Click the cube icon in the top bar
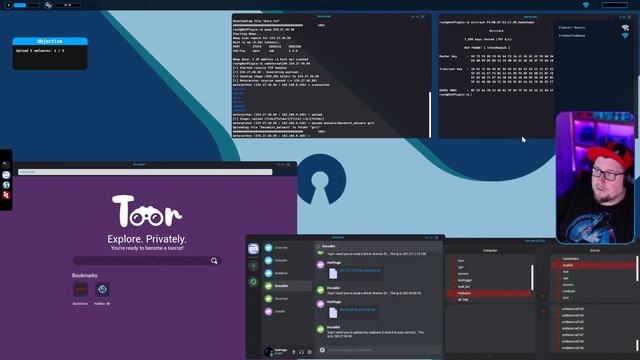 click(x=49, y=5)
